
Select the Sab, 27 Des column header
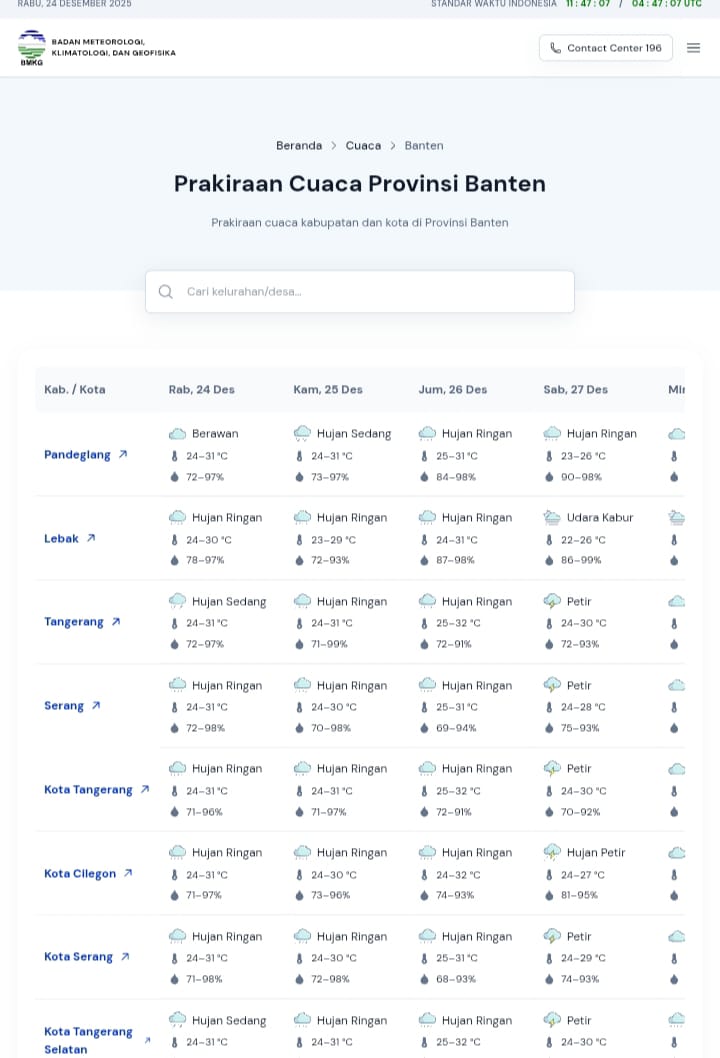pos(575,390)
